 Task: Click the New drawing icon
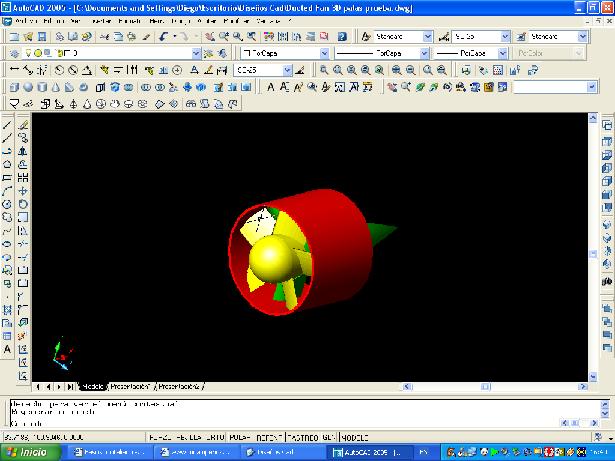pos(13,36)
